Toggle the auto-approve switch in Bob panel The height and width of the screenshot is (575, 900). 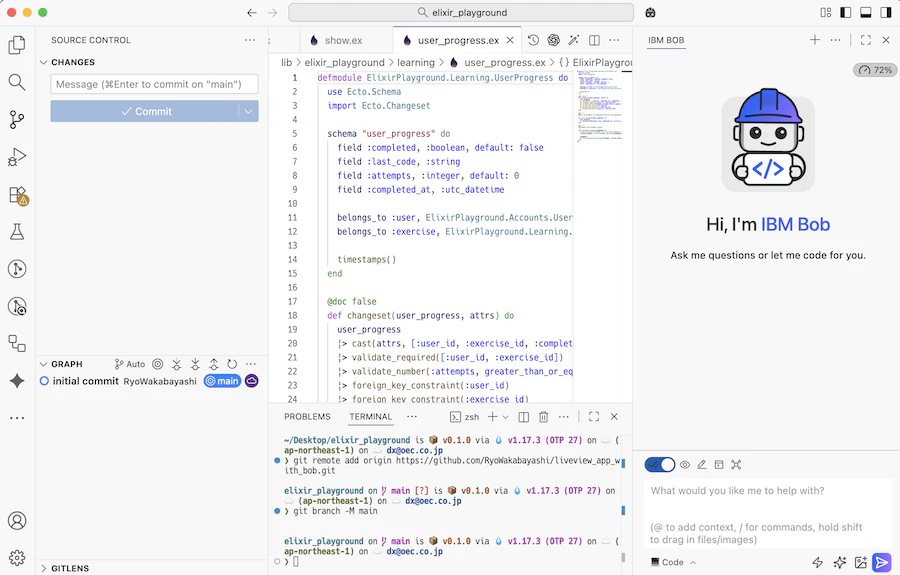click(x=660, y=465)
